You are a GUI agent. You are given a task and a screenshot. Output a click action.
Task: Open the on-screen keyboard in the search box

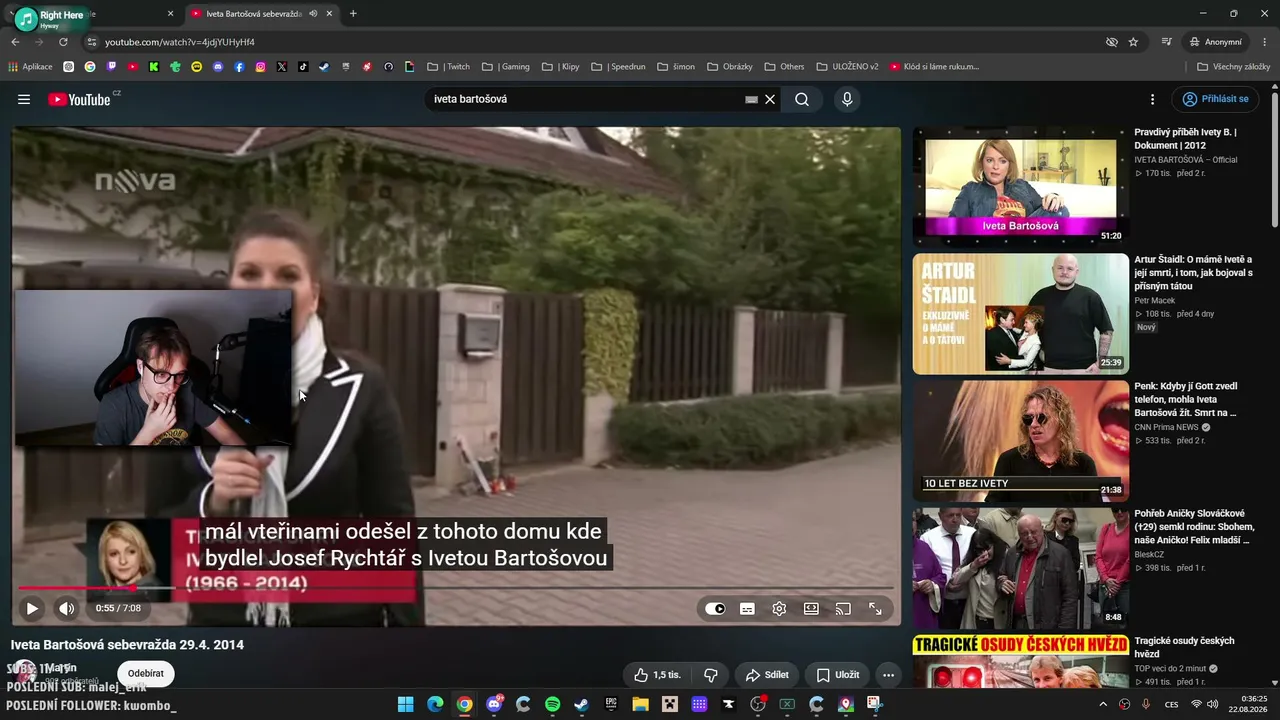coord(751,99)
